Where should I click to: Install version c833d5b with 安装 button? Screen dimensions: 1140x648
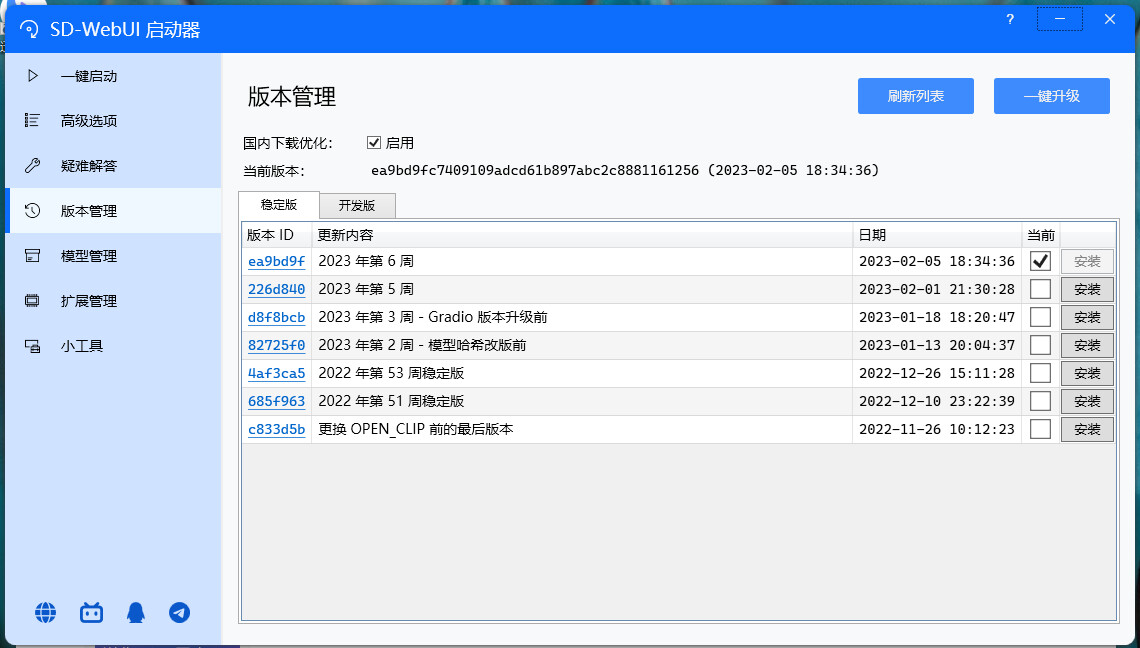point(1087,429)
